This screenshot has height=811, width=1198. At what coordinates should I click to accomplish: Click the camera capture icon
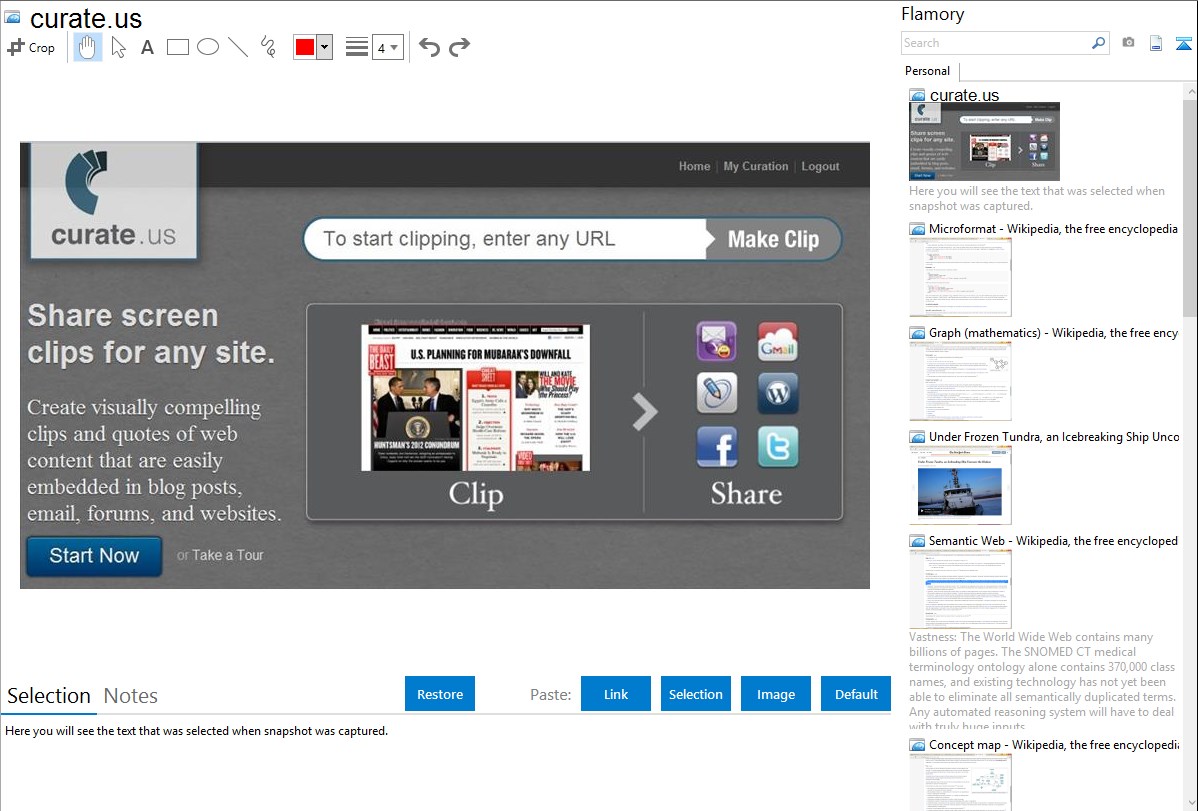[1128, 43]
